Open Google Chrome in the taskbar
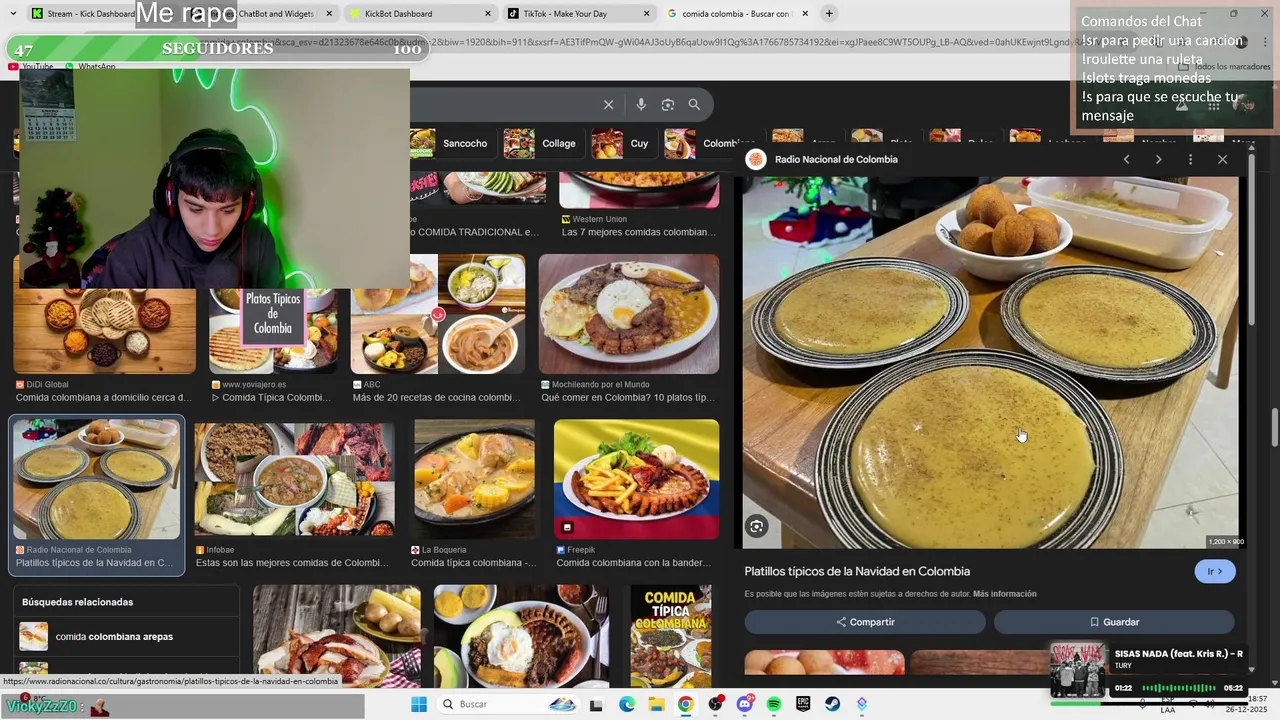The width and height of the screenshot is (1280, 720). tap(685, 705)
